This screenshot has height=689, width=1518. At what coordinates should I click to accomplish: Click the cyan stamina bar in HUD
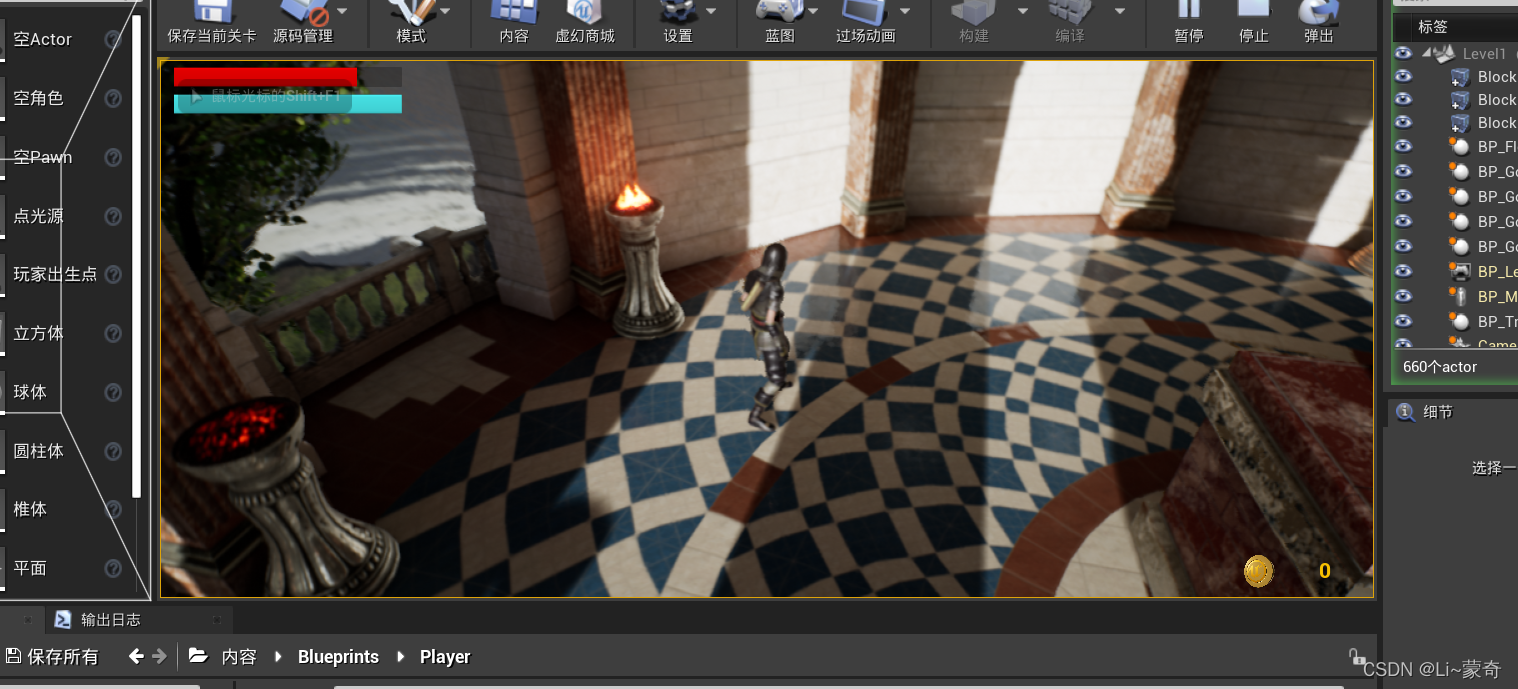(x=288, y=104)
